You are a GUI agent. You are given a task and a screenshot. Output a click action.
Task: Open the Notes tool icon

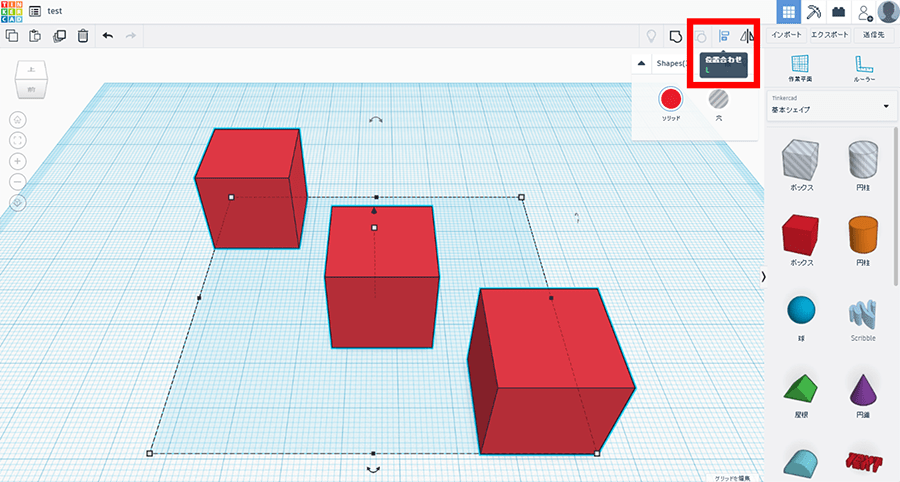coord(676,36)
